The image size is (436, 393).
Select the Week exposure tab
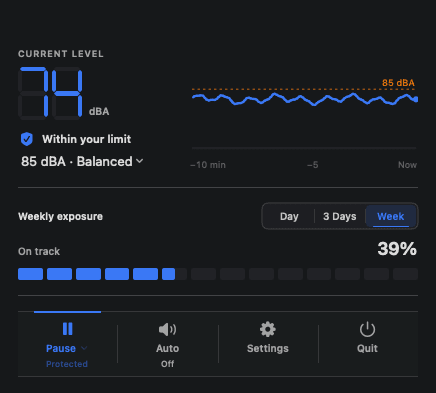point(391,216)
